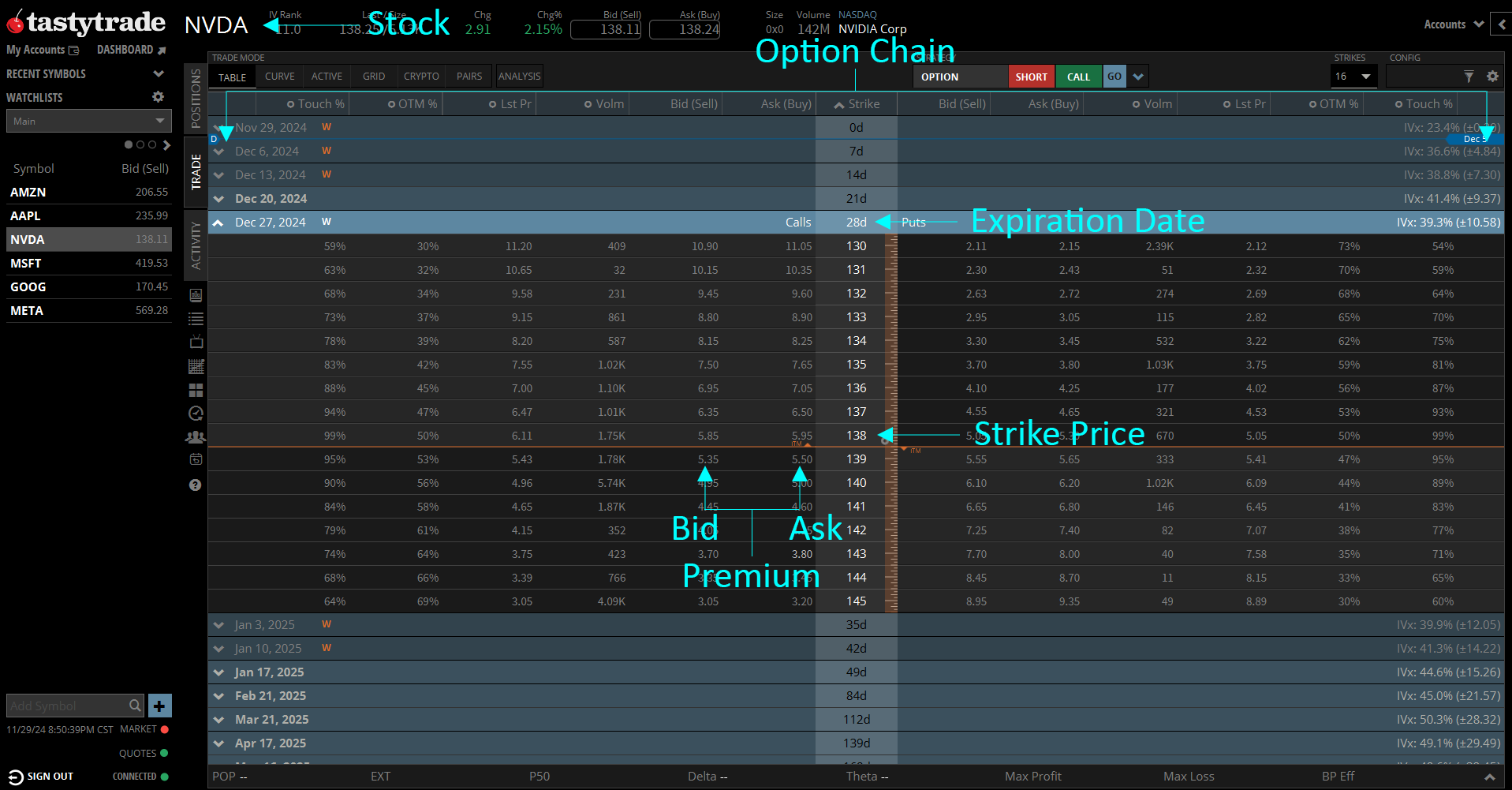Open the strategy chevron next to GO
The width and height of the screenshot is (1512, 790).
(x=1137, y=77)
